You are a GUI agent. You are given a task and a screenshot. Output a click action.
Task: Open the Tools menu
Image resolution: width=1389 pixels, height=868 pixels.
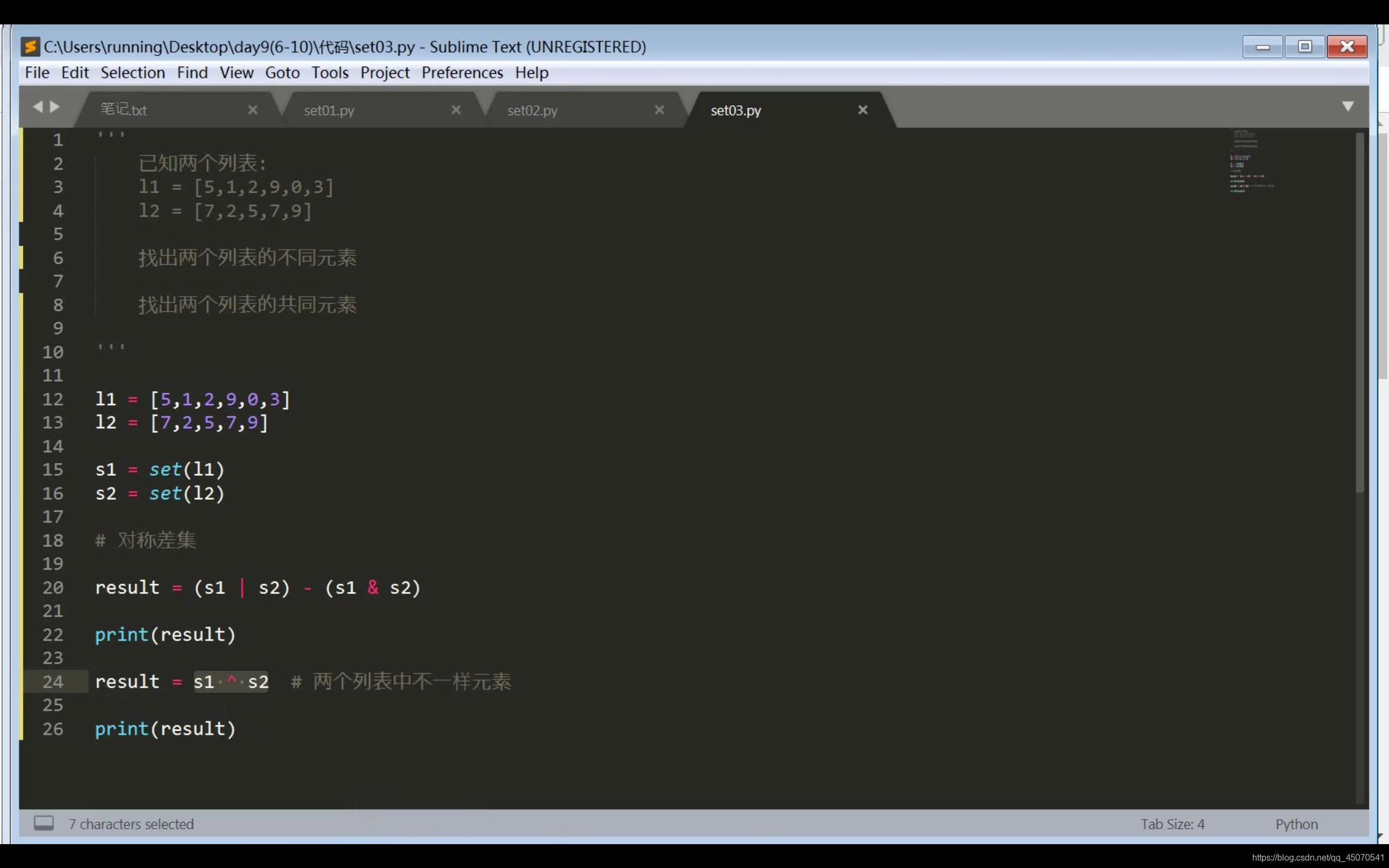329,73
